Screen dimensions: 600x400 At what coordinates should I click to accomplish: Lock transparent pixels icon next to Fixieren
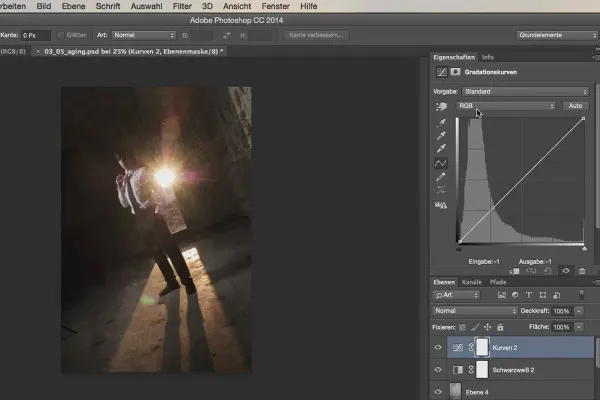[x=462, y=327]
